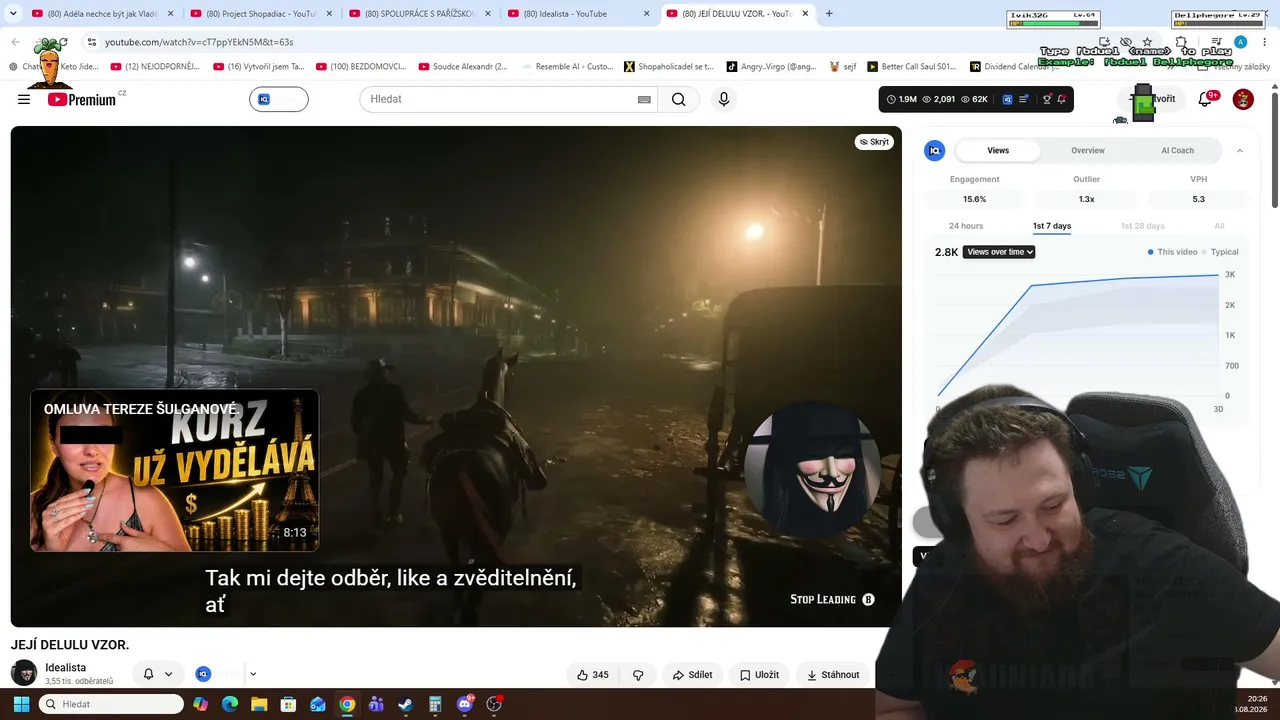The width and height of the screenshot is (1280, 720).
Task: Open Microsoft Teams from the taskbar
Action: coord(376,704)
